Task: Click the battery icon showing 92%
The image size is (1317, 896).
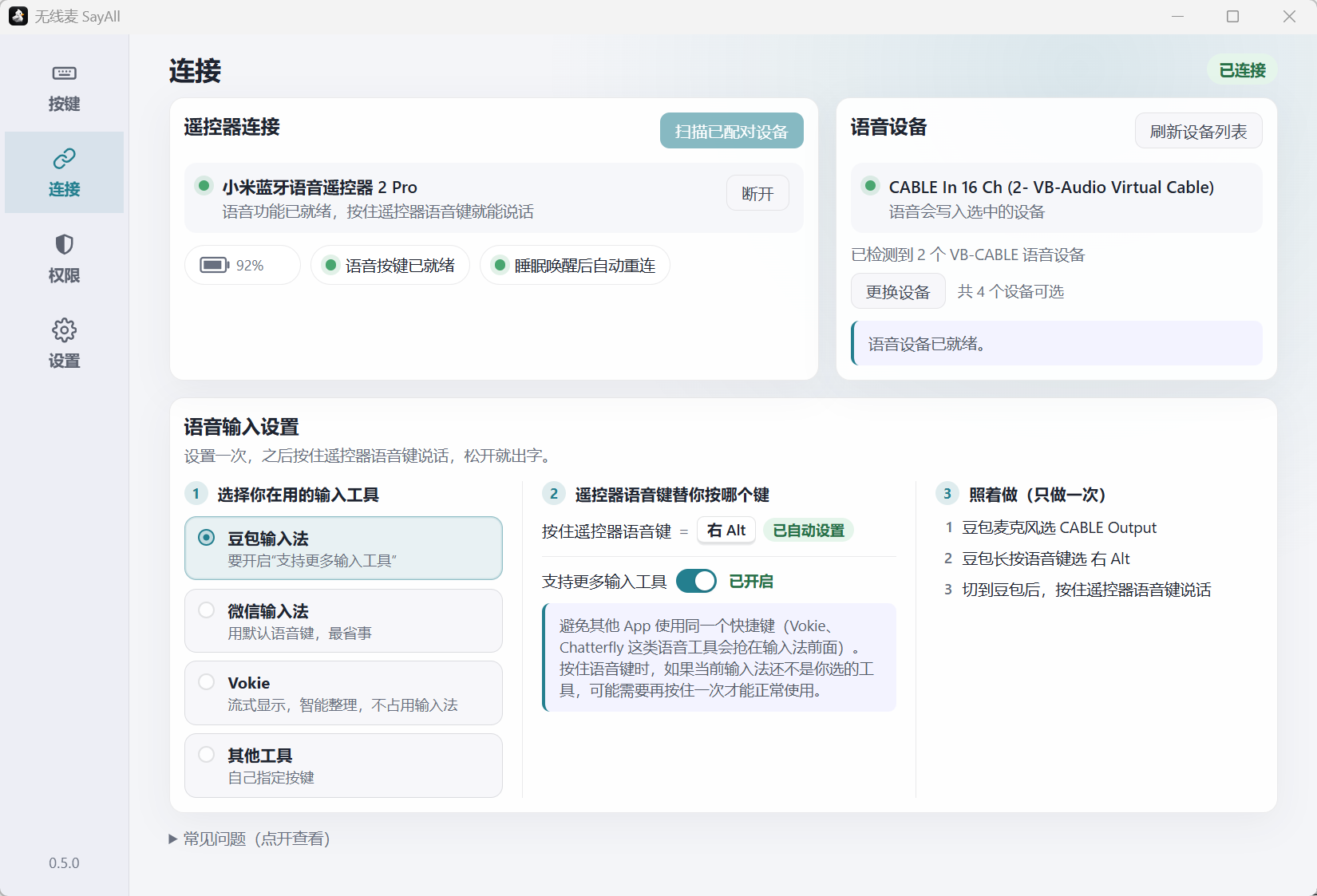Action: point(214,265)
